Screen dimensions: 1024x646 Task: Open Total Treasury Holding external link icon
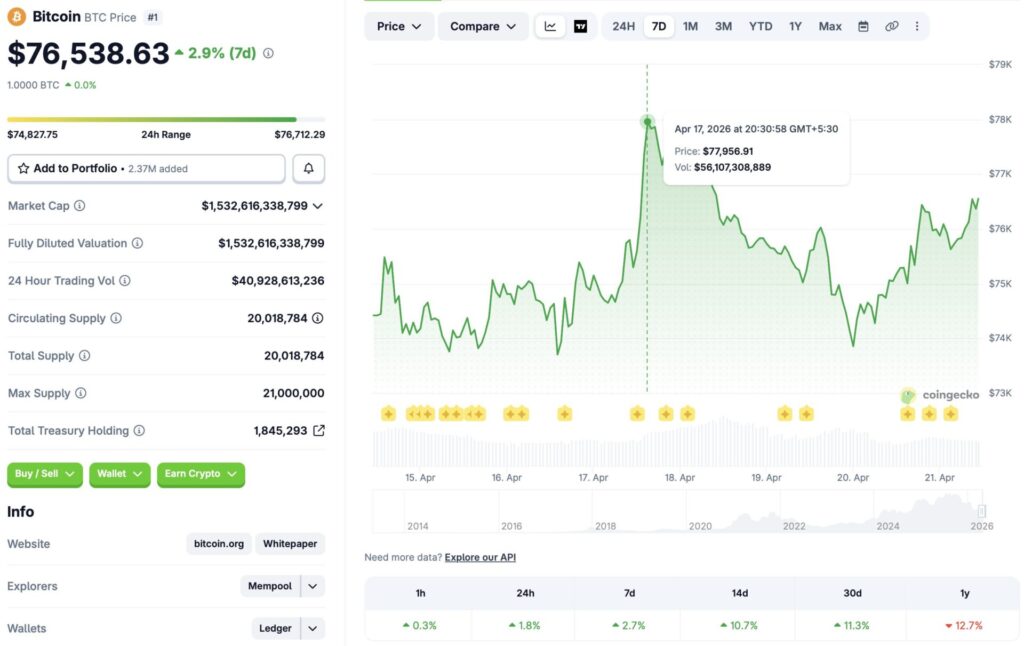click(318, 431)
